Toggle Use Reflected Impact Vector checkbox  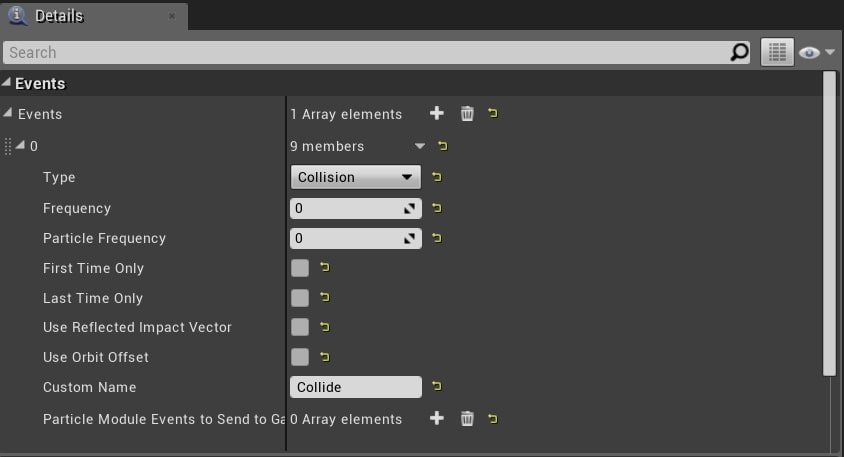click(x=300, y=327)
